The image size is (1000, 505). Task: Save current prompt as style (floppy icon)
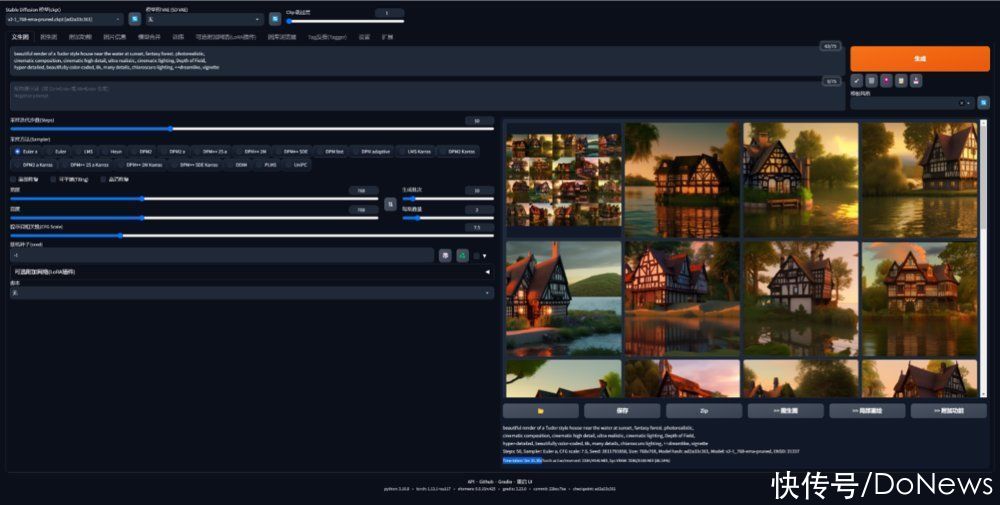pyautogui.click(x=916, y=81)
